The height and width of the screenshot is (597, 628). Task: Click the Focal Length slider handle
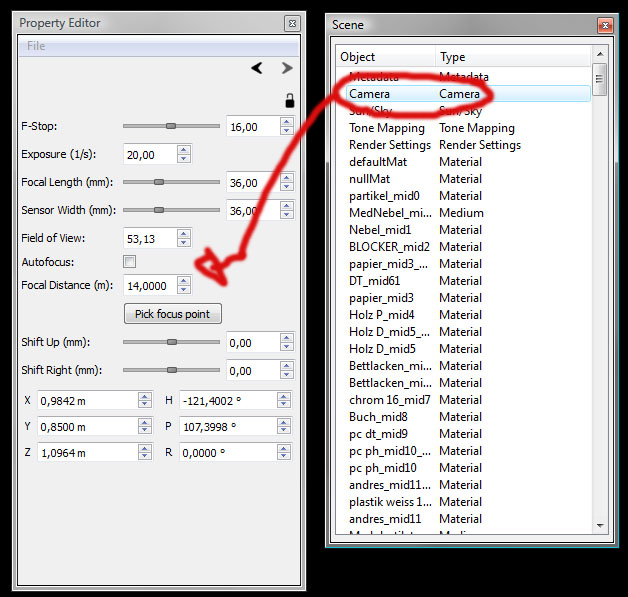(158, 182)
